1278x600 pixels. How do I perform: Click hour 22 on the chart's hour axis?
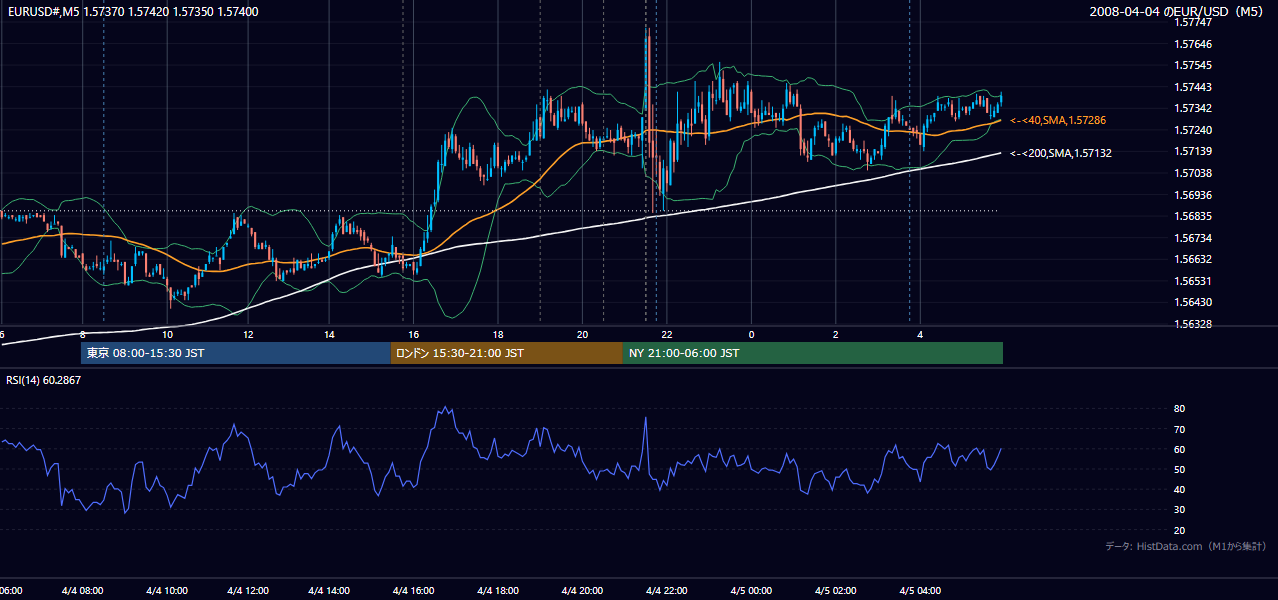point(667,334)
